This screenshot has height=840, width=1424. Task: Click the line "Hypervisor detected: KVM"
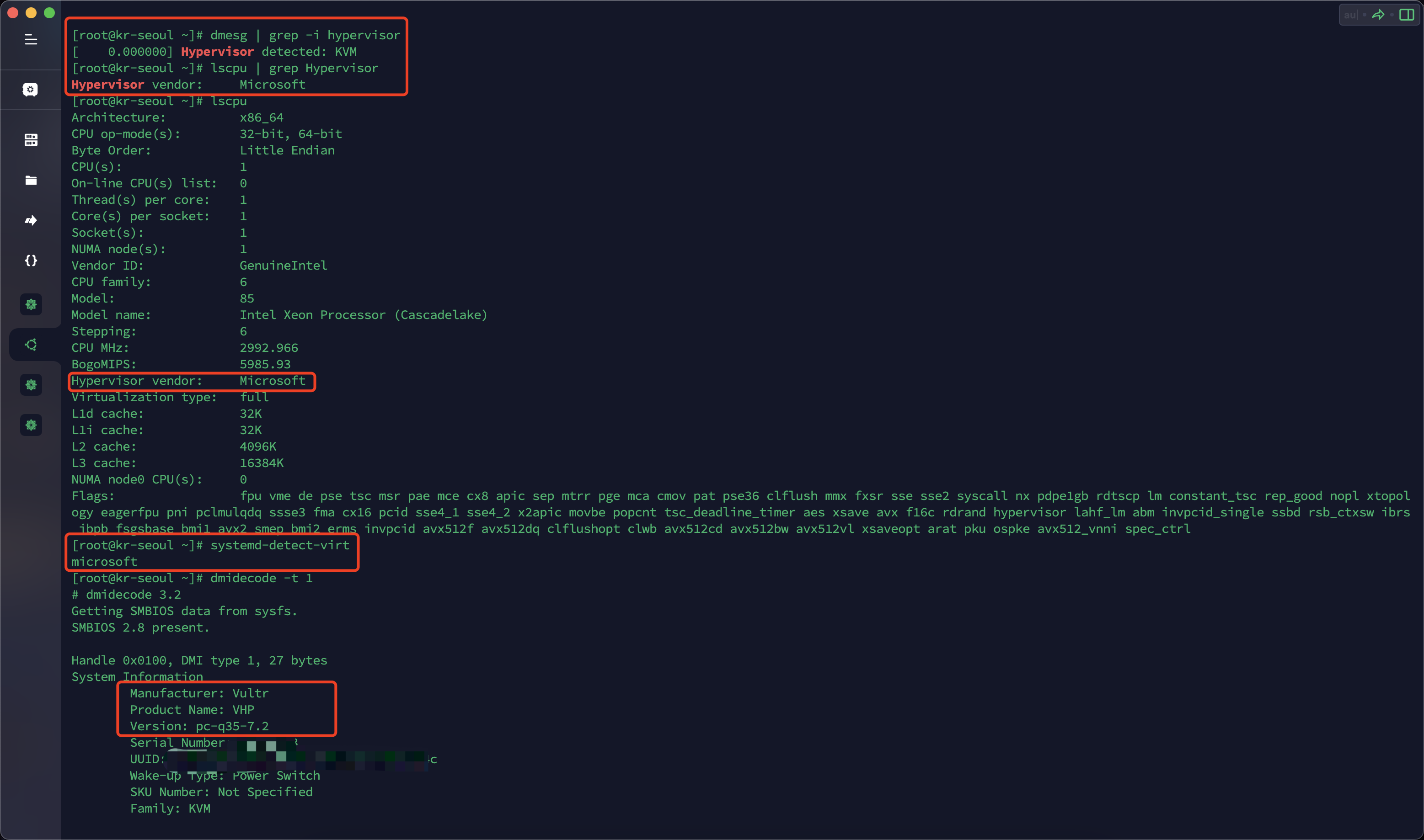pos(269,52)
